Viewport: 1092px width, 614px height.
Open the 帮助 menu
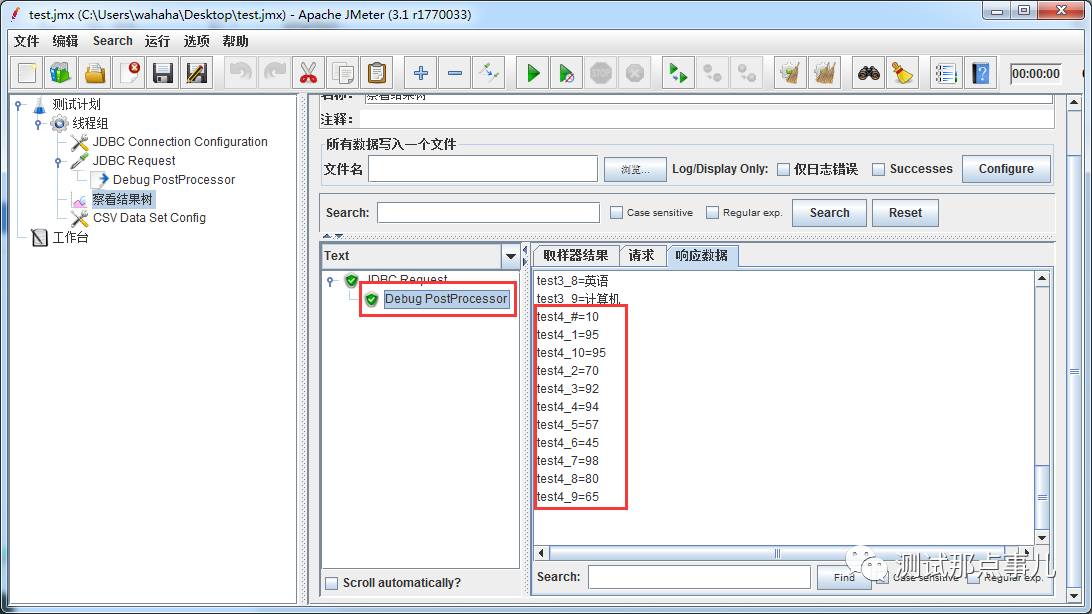click(x=235, y=41)
